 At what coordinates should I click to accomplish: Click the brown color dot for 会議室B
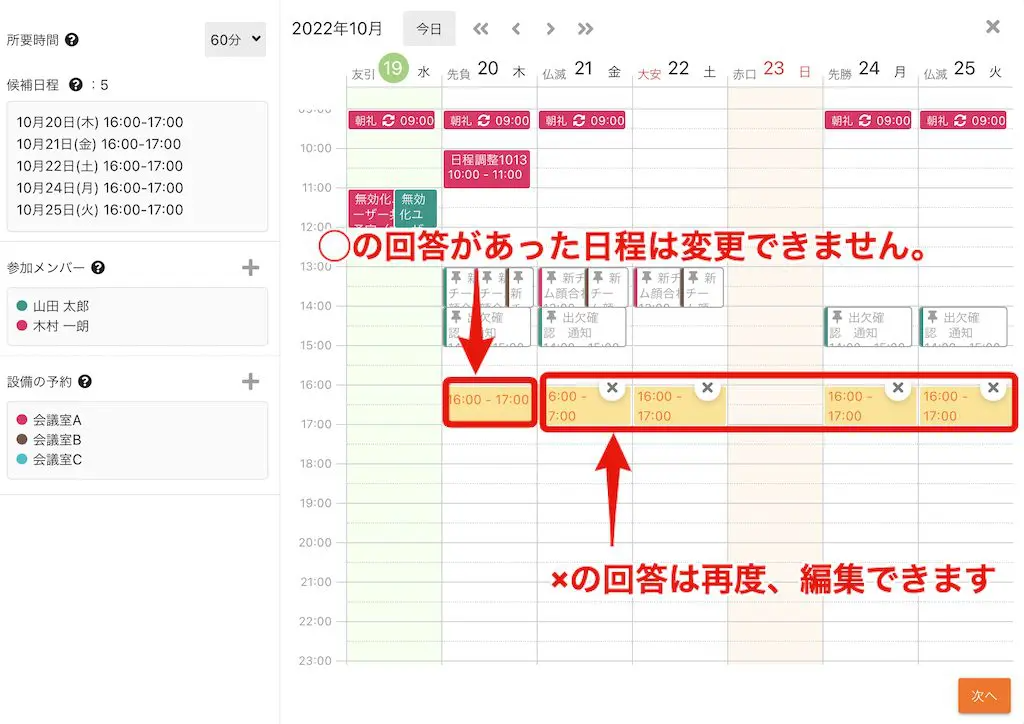[22, 439]
